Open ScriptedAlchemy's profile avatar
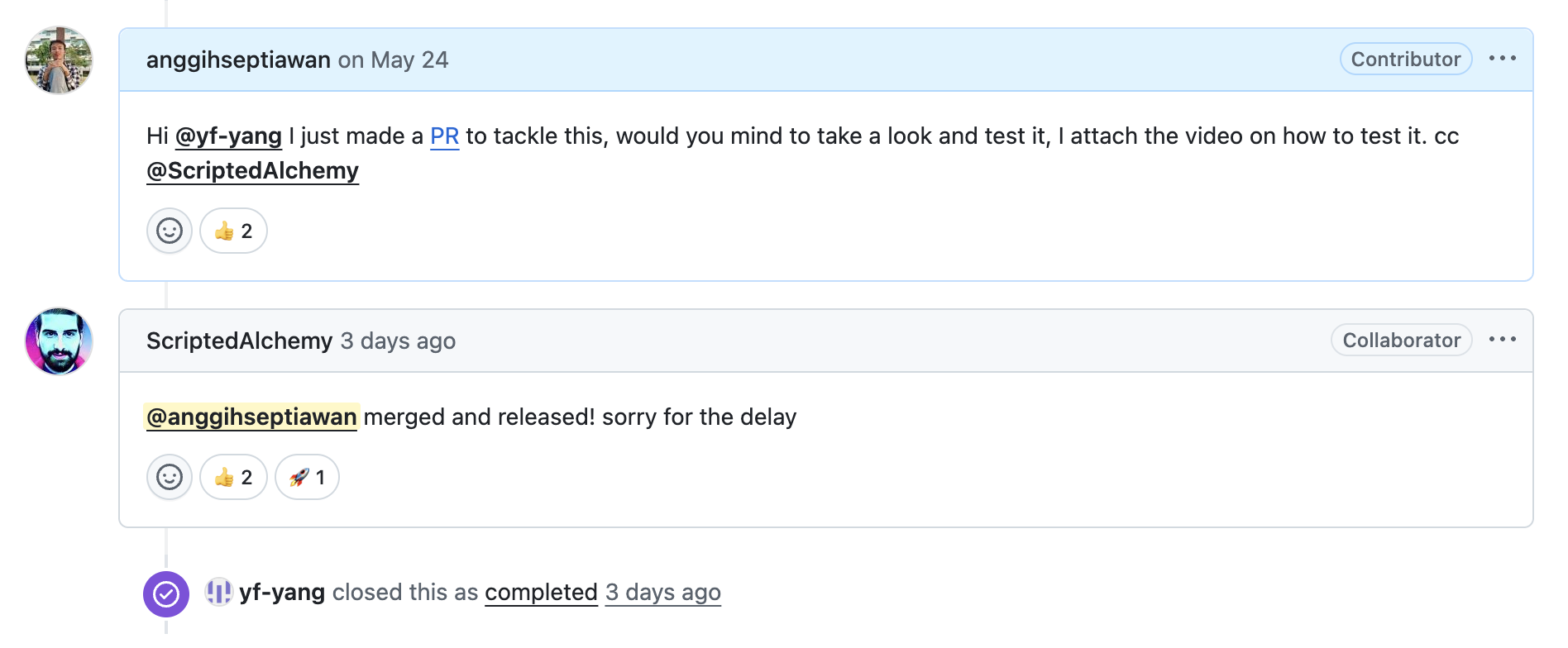The image size is (1568, 648). [x=59, y=341]
